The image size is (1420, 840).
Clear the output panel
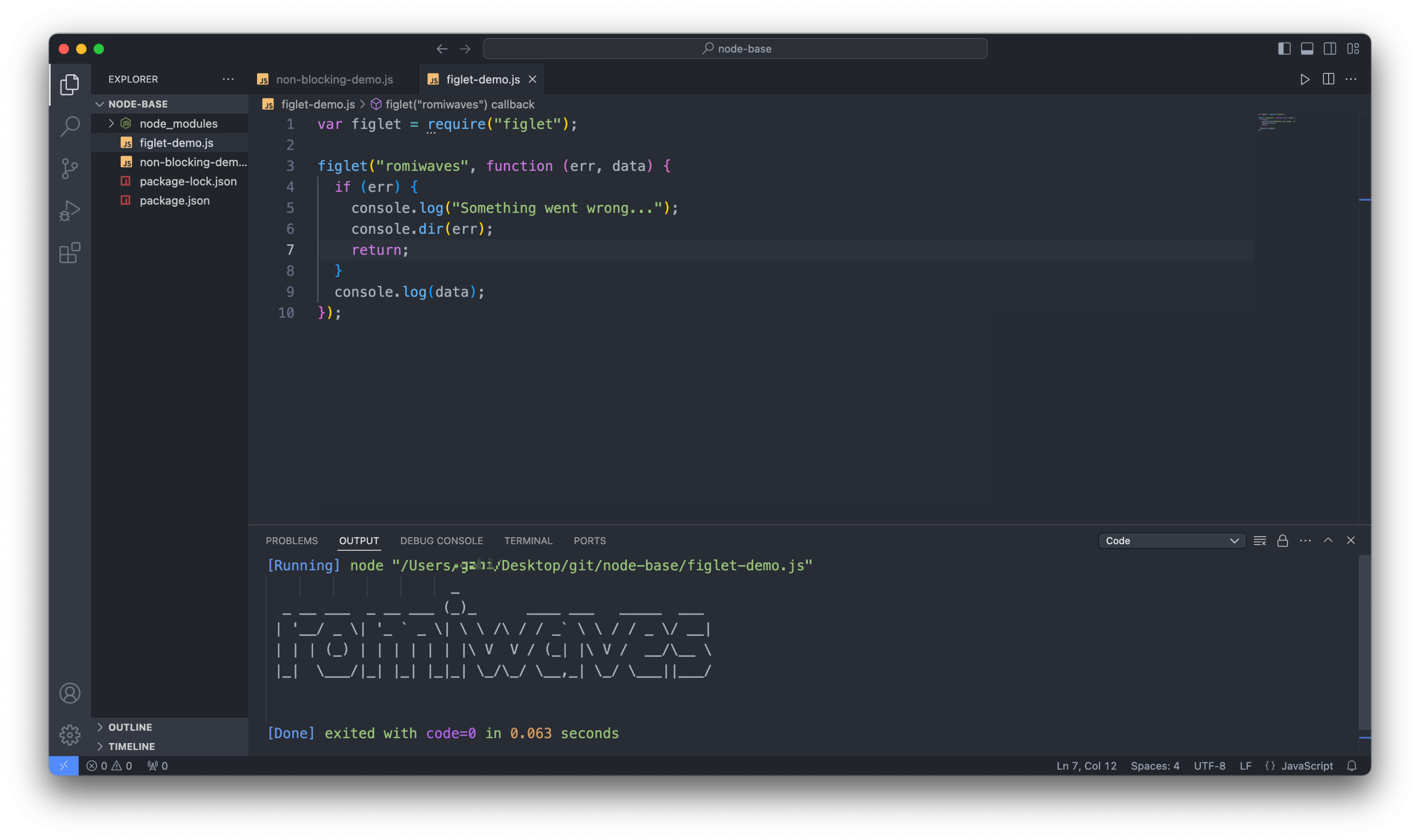coord(1259,540)
